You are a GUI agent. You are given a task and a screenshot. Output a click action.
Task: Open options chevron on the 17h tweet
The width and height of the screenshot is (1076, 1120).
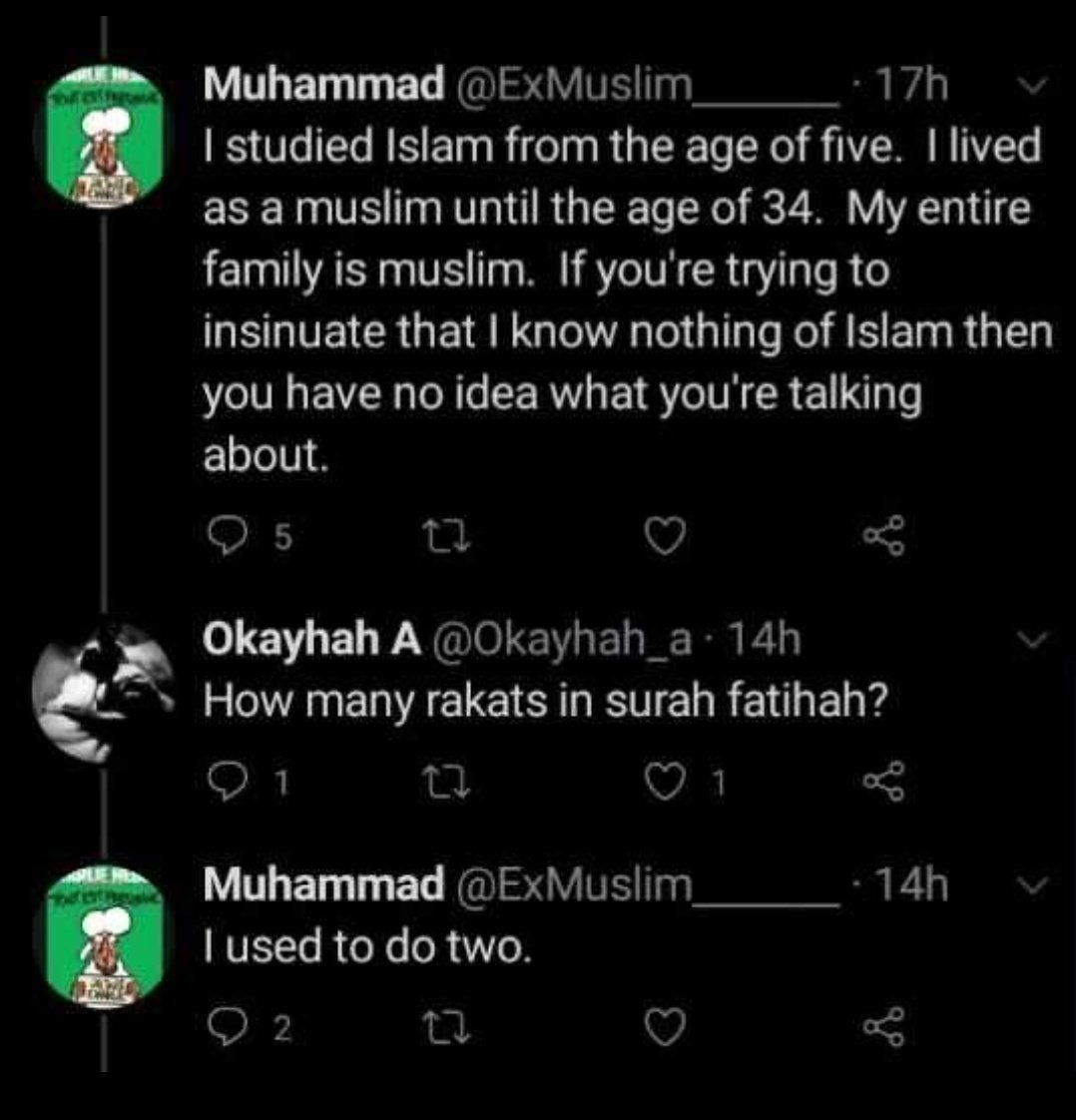point(1032,84)
